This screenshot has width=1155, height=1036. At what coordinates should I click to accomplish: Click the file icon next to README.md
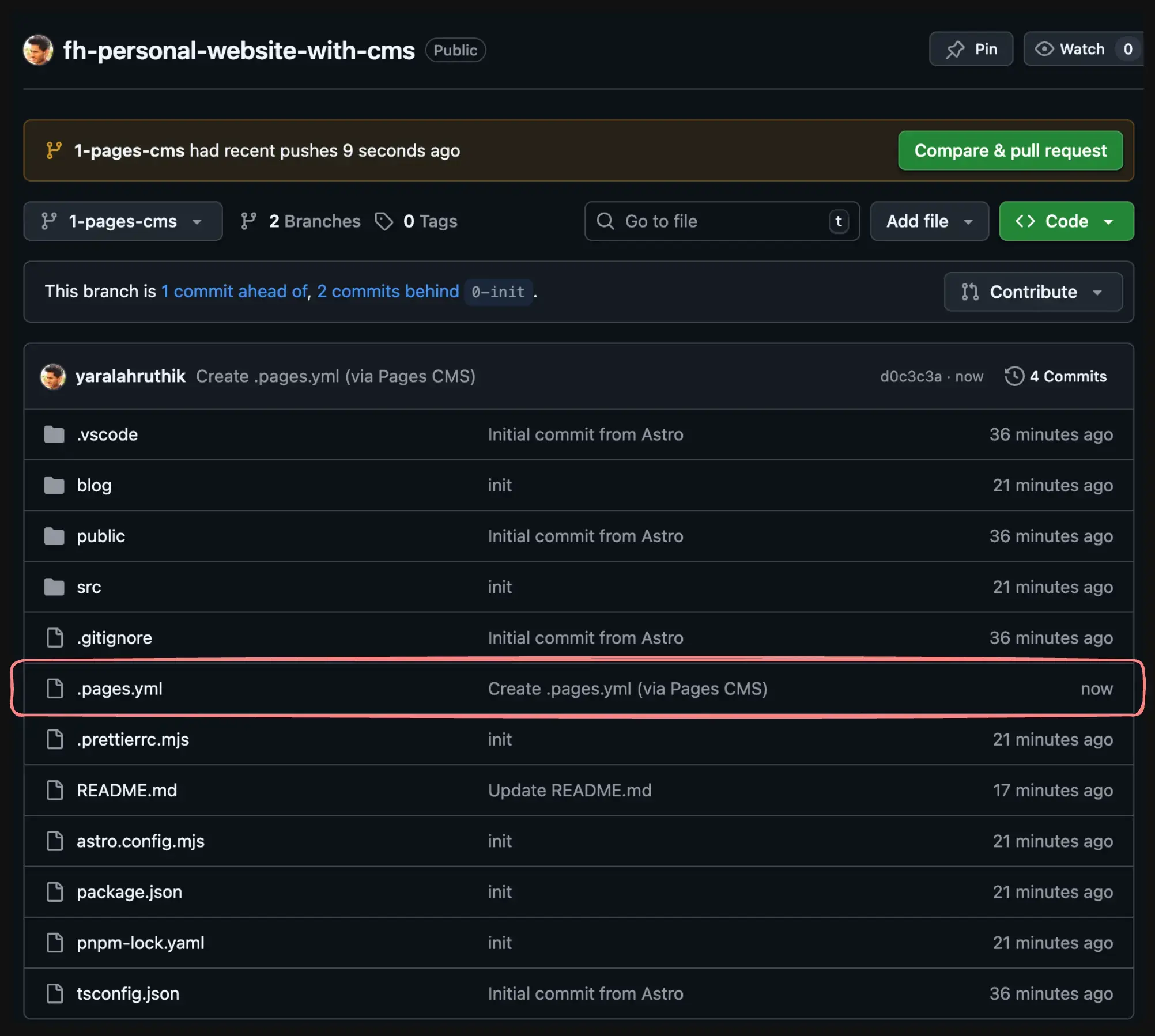[x=55, y=790]
